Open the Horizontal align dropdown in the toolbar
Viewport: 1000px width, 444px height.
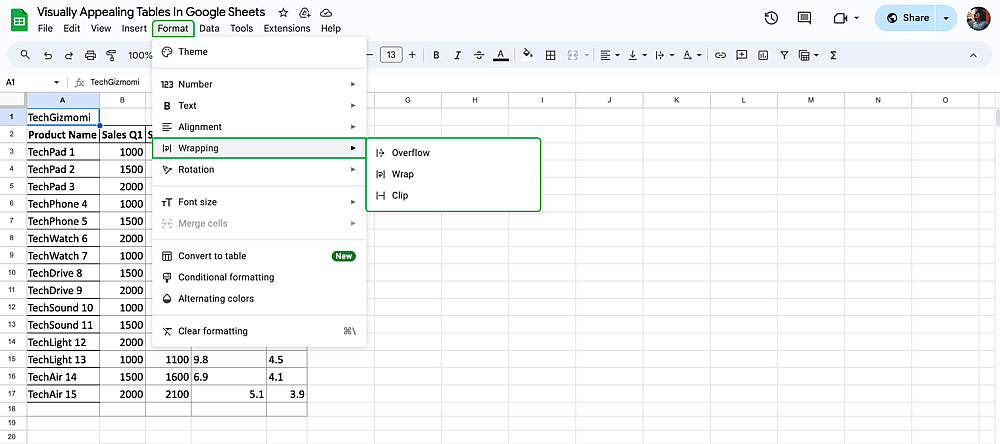(x=610, y=56)
